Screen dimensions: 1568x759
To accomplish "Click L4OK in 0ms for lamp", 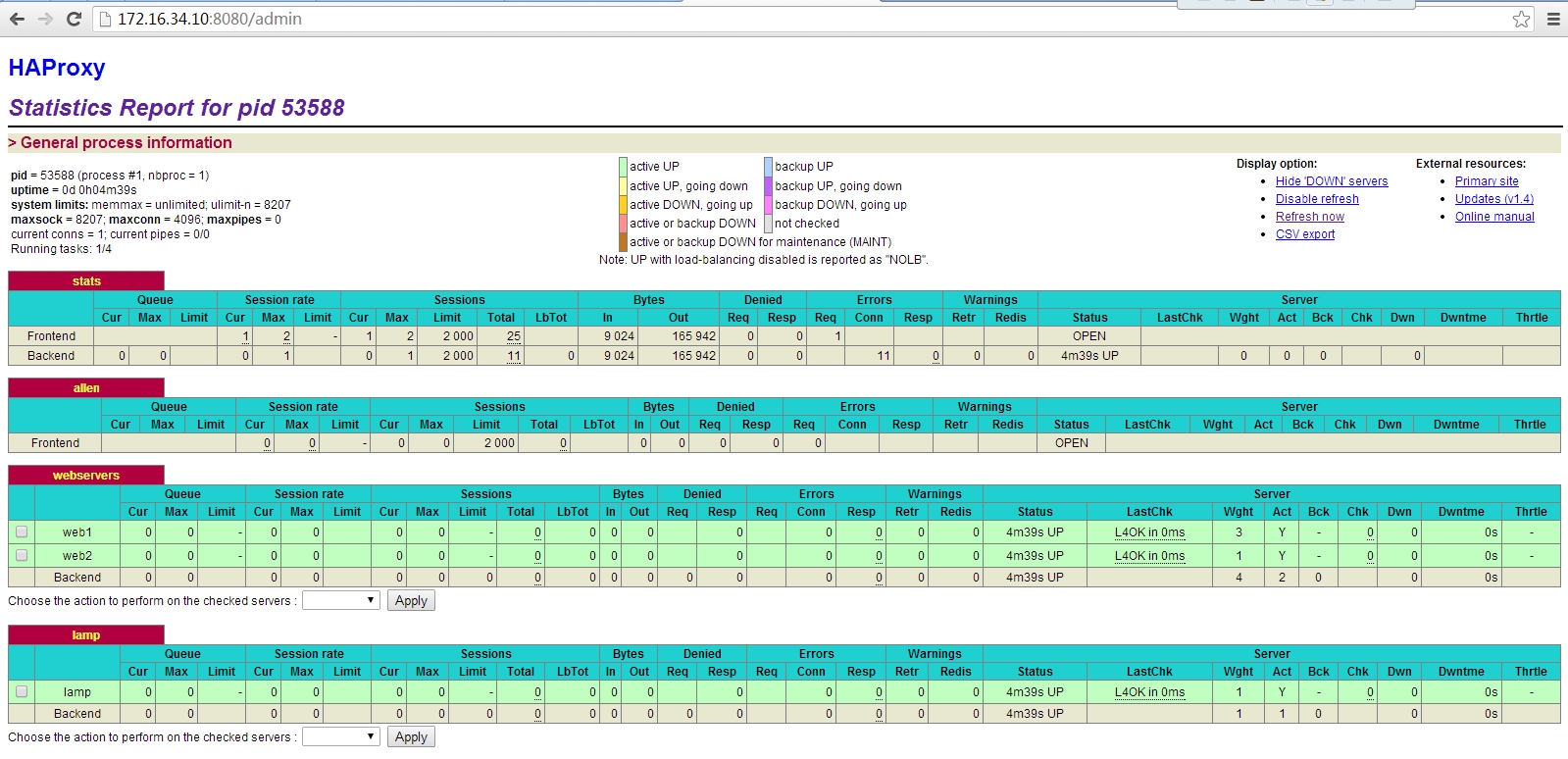I will (x=1149, y=692).
